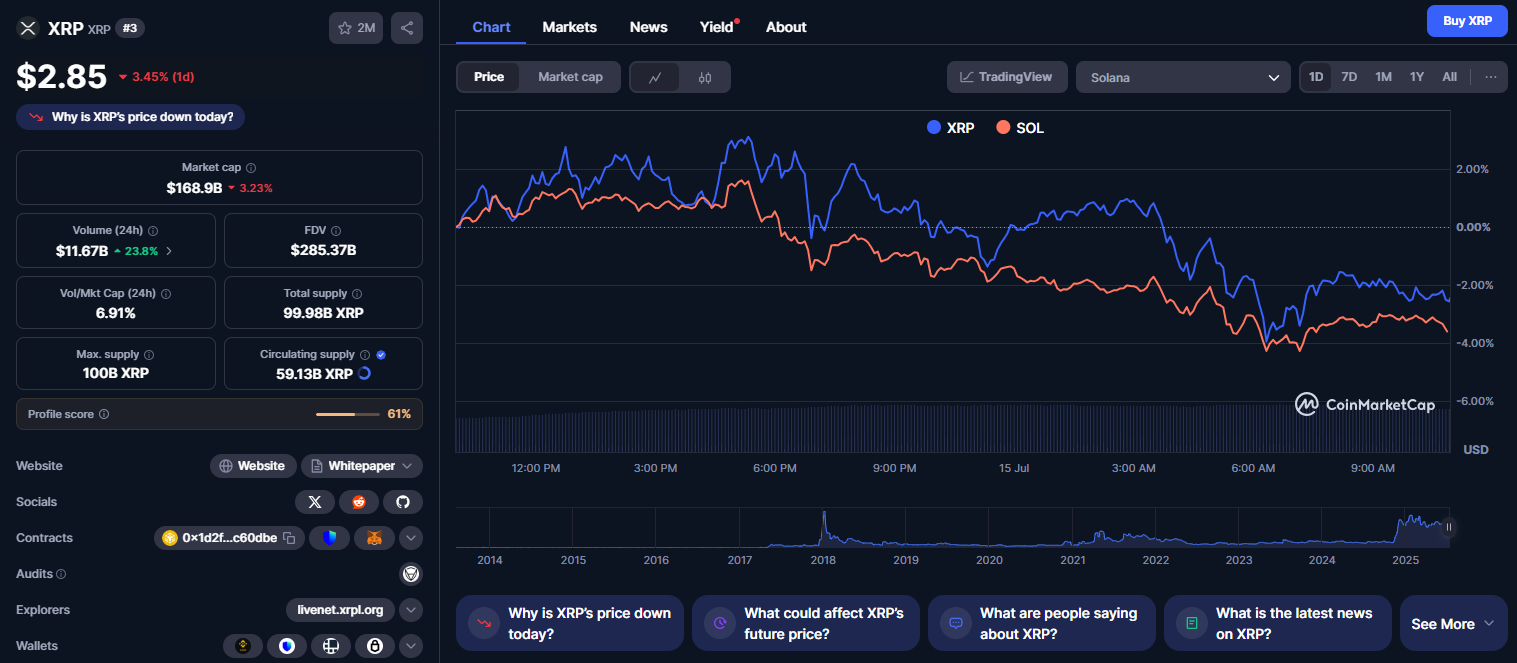Click the Audits info icon
Viewport: 1517px width, 663px height.
pyautogui.click(x=62, y=574)
